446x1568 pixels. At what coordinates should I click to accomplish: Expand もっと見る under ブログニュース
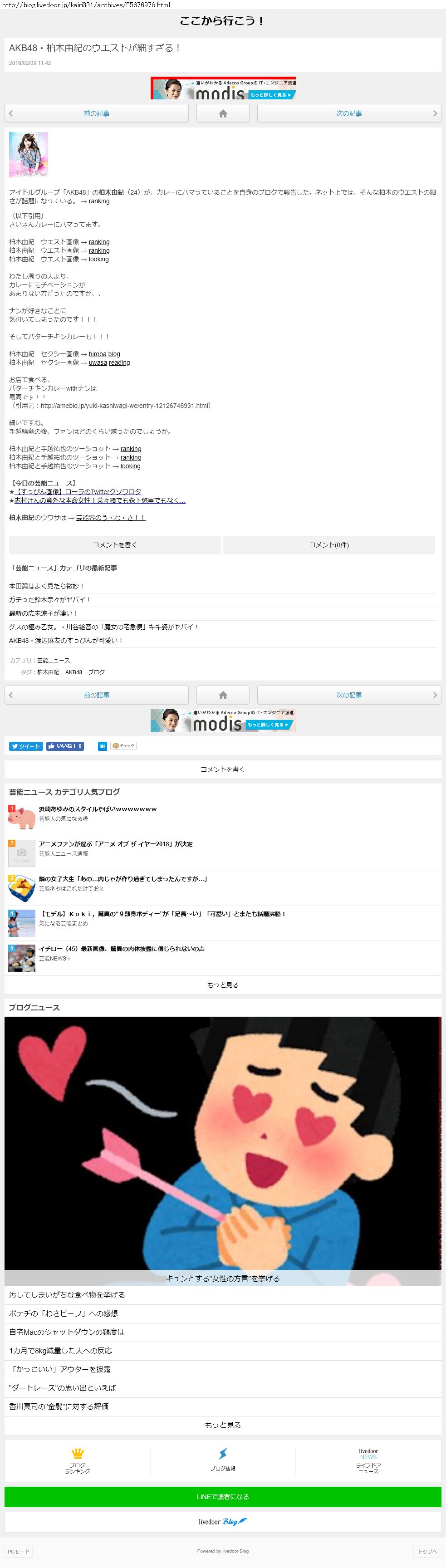tap(223, 1425)
